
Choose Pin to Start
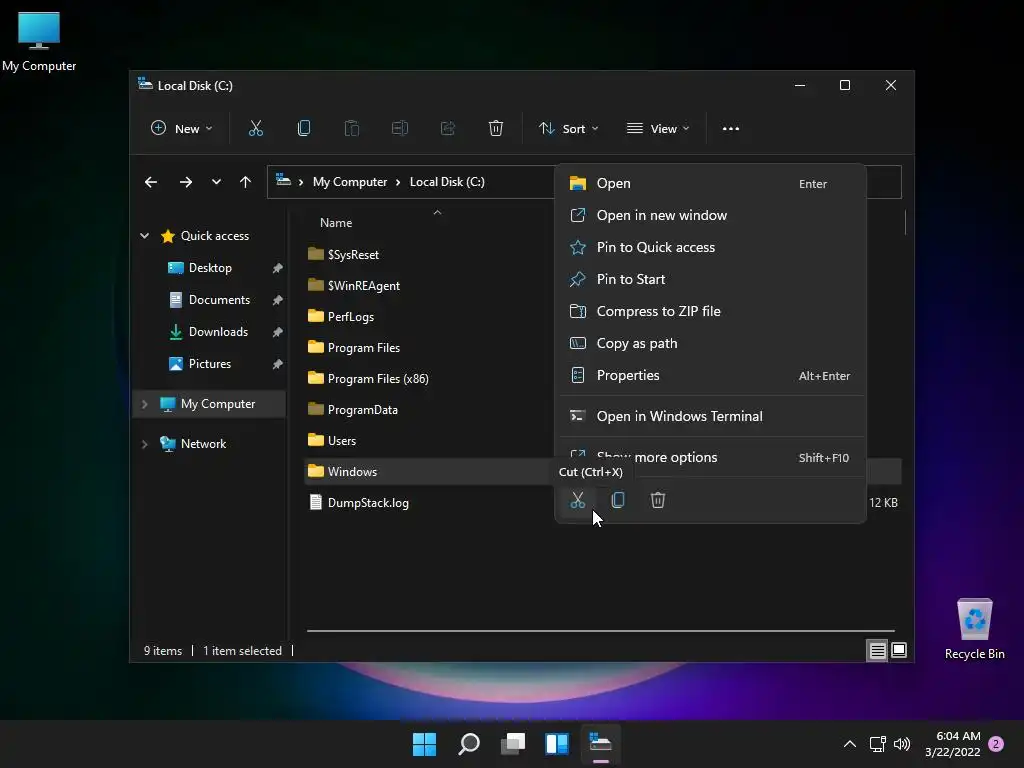710,280
